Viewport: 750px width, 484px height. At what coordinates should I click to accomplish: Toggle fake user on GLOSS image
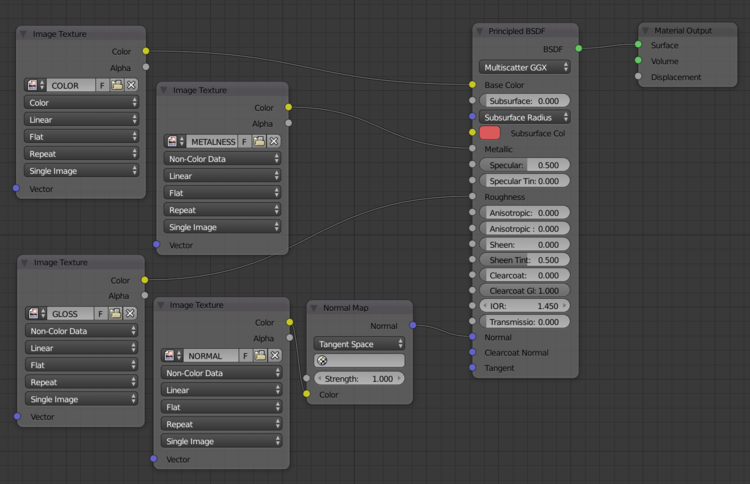tap(102, 314)
